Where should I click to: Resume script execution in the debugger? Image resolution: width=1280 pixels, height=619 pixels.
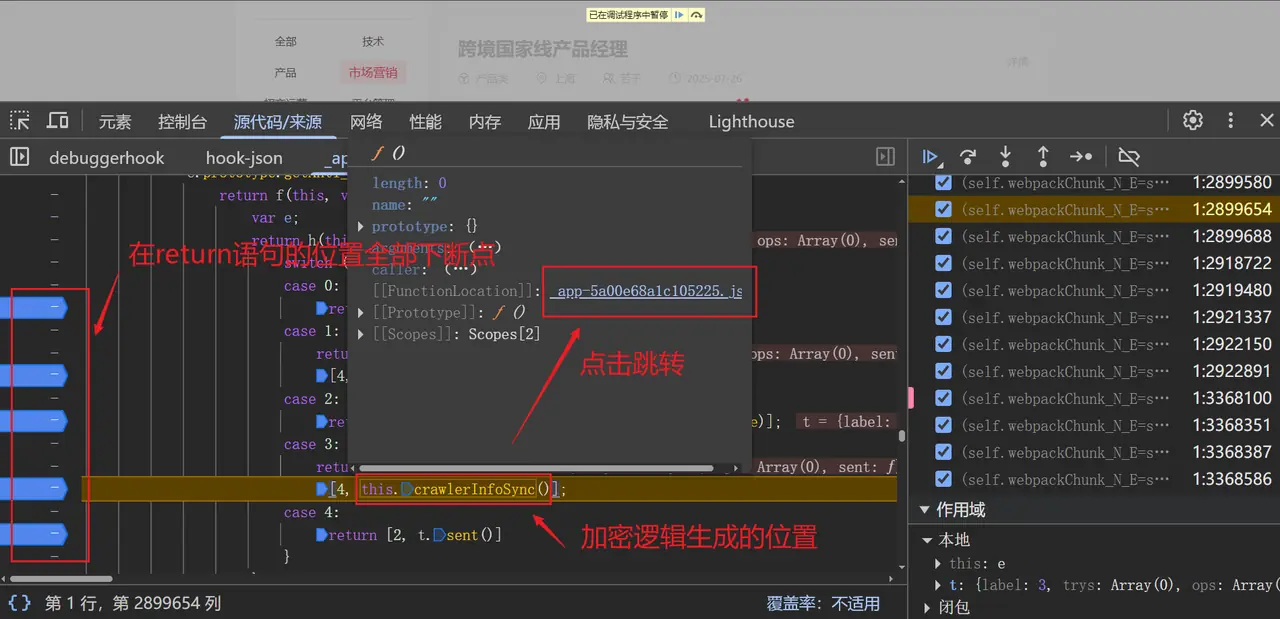click(x=930, y=157)
